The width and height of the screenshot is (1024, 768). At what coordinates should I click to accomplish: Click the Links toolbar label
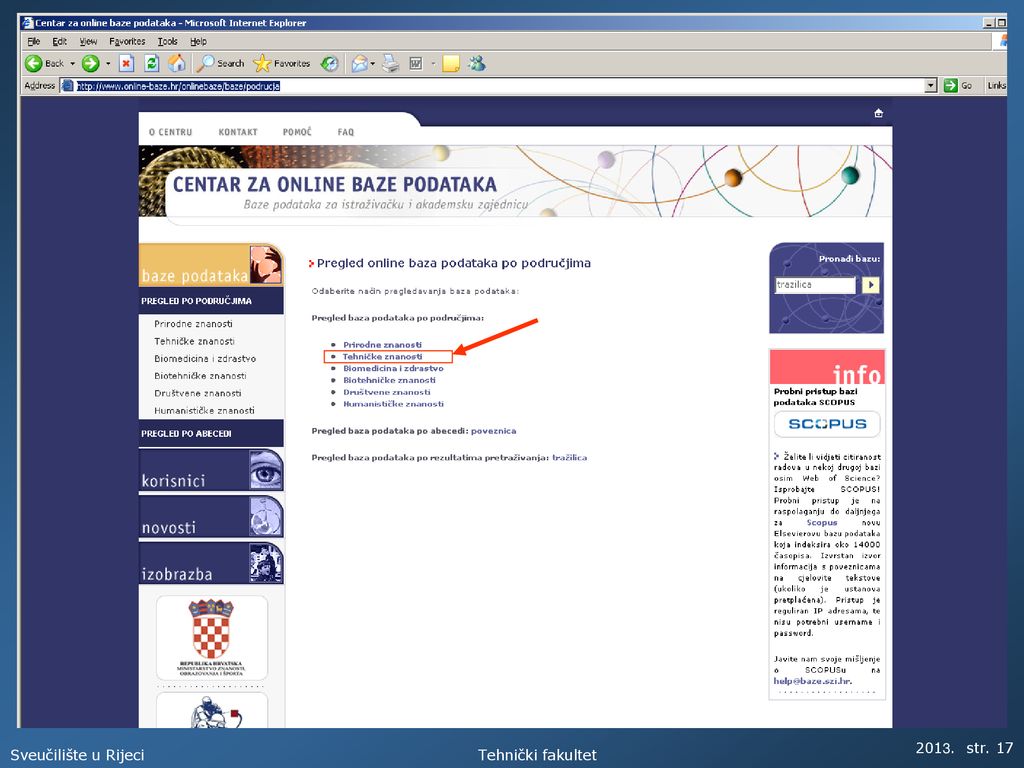click(x=996, y=86)
